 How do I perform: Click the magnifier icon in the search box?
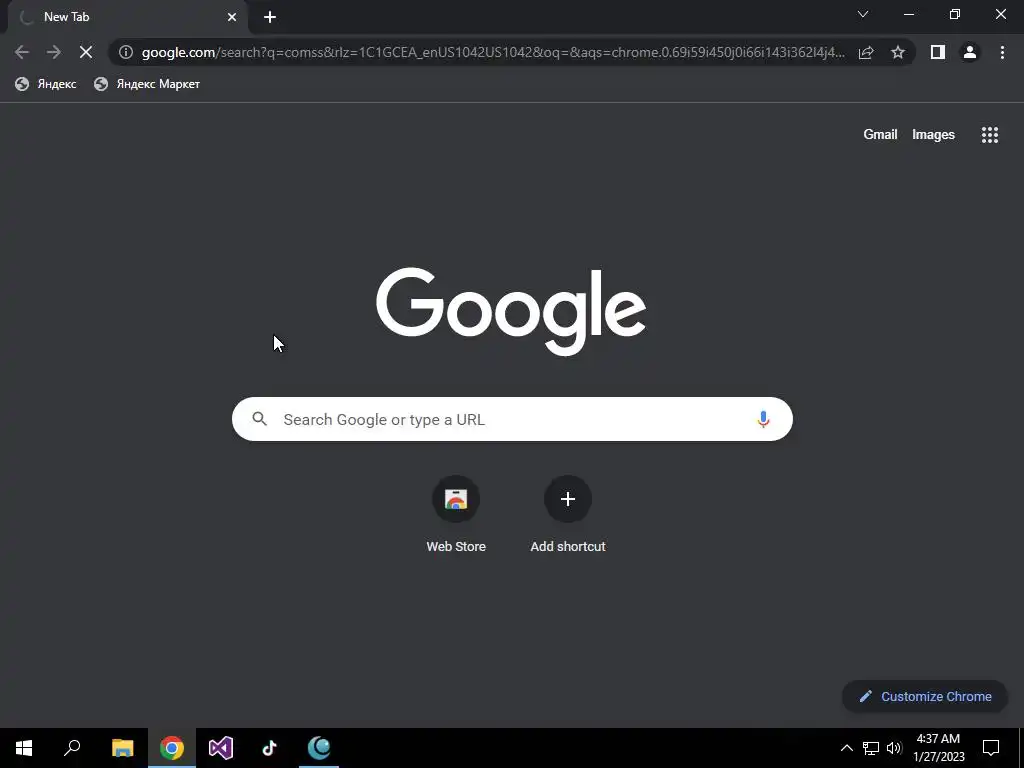pyautogui.click(x=260, y=419)
